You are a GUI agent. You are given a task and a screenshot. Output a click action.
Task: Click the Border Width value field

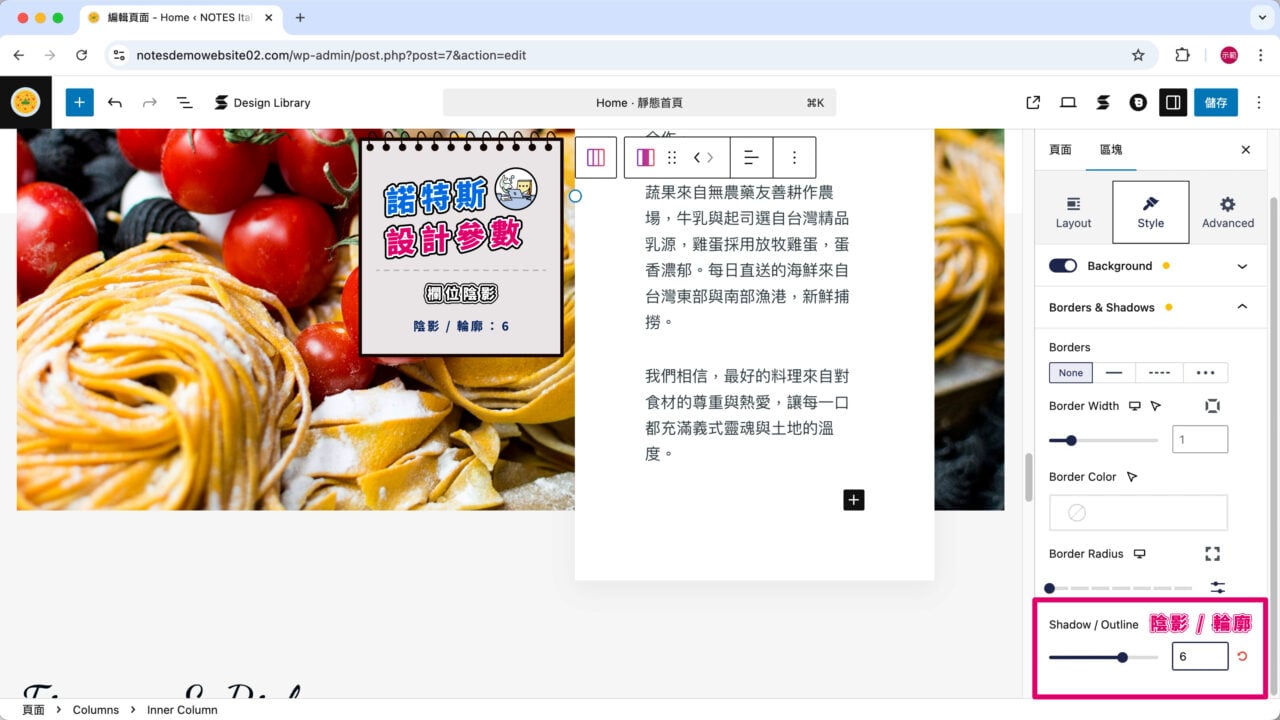(1199, 439)
